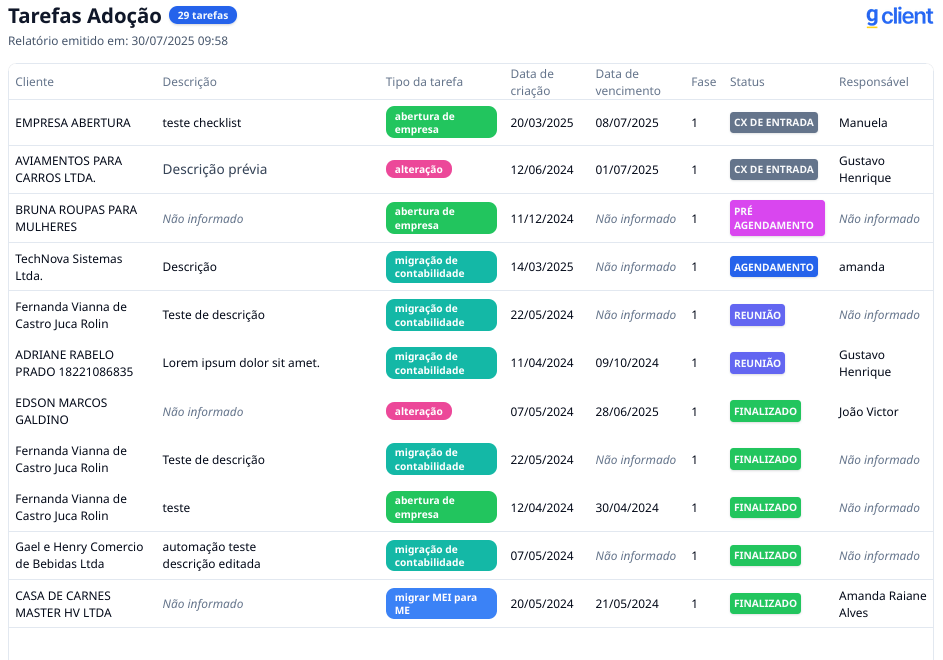Screen dimensions: 943x660
Task: Click the Tipo da tarefa column header
Action: pyautogui.click(x=424, y=82)
